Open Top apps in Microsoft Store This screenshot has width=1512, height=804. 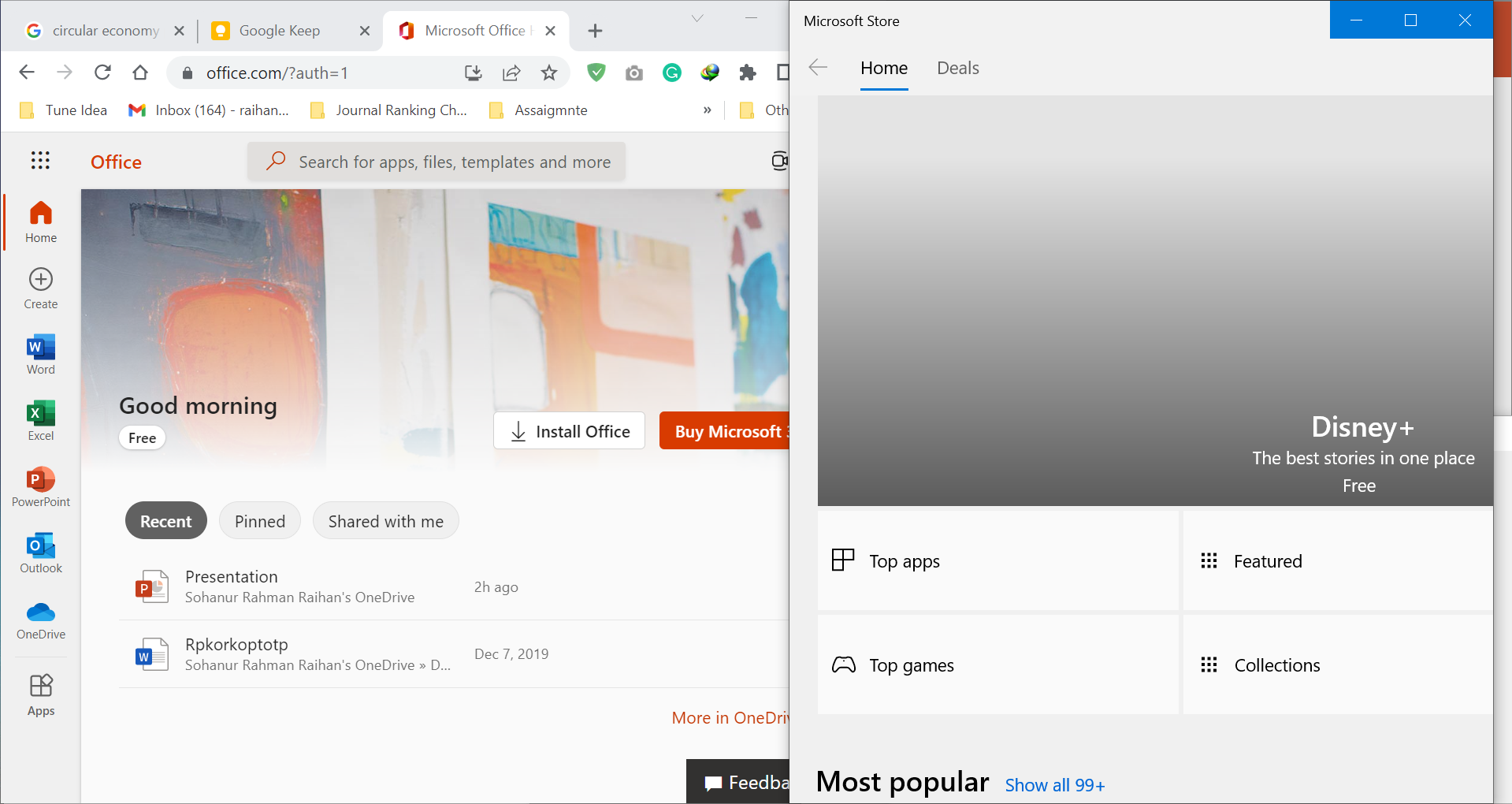click(998, 560)
